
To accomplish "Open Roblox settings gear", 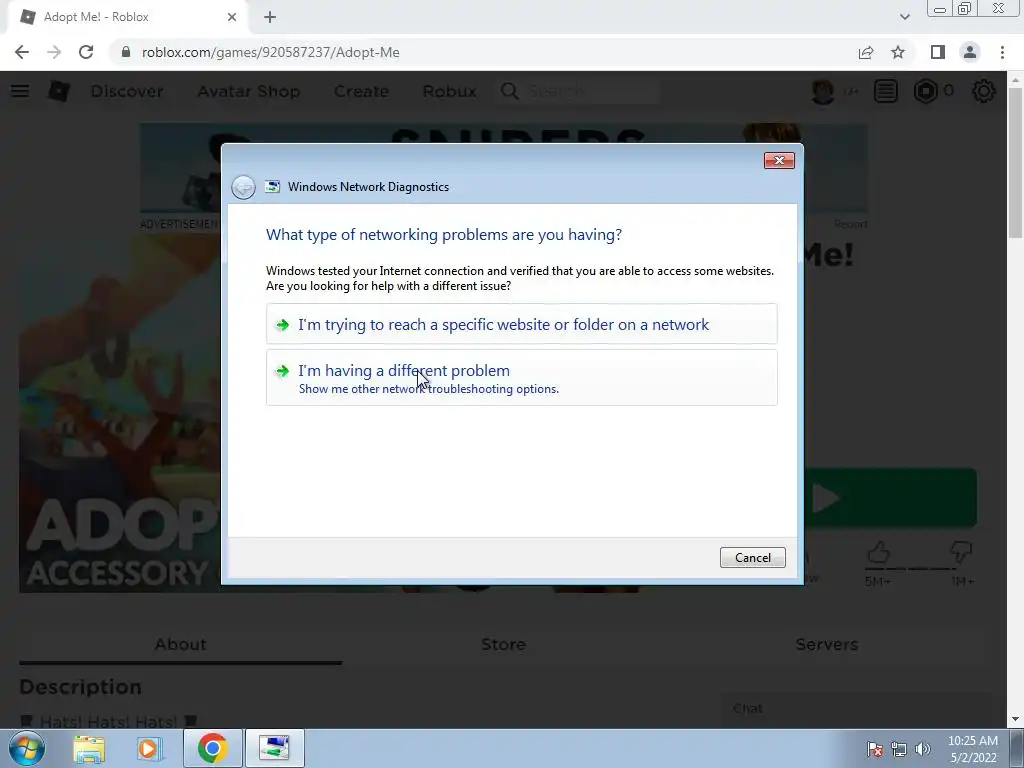I will 984,91.
